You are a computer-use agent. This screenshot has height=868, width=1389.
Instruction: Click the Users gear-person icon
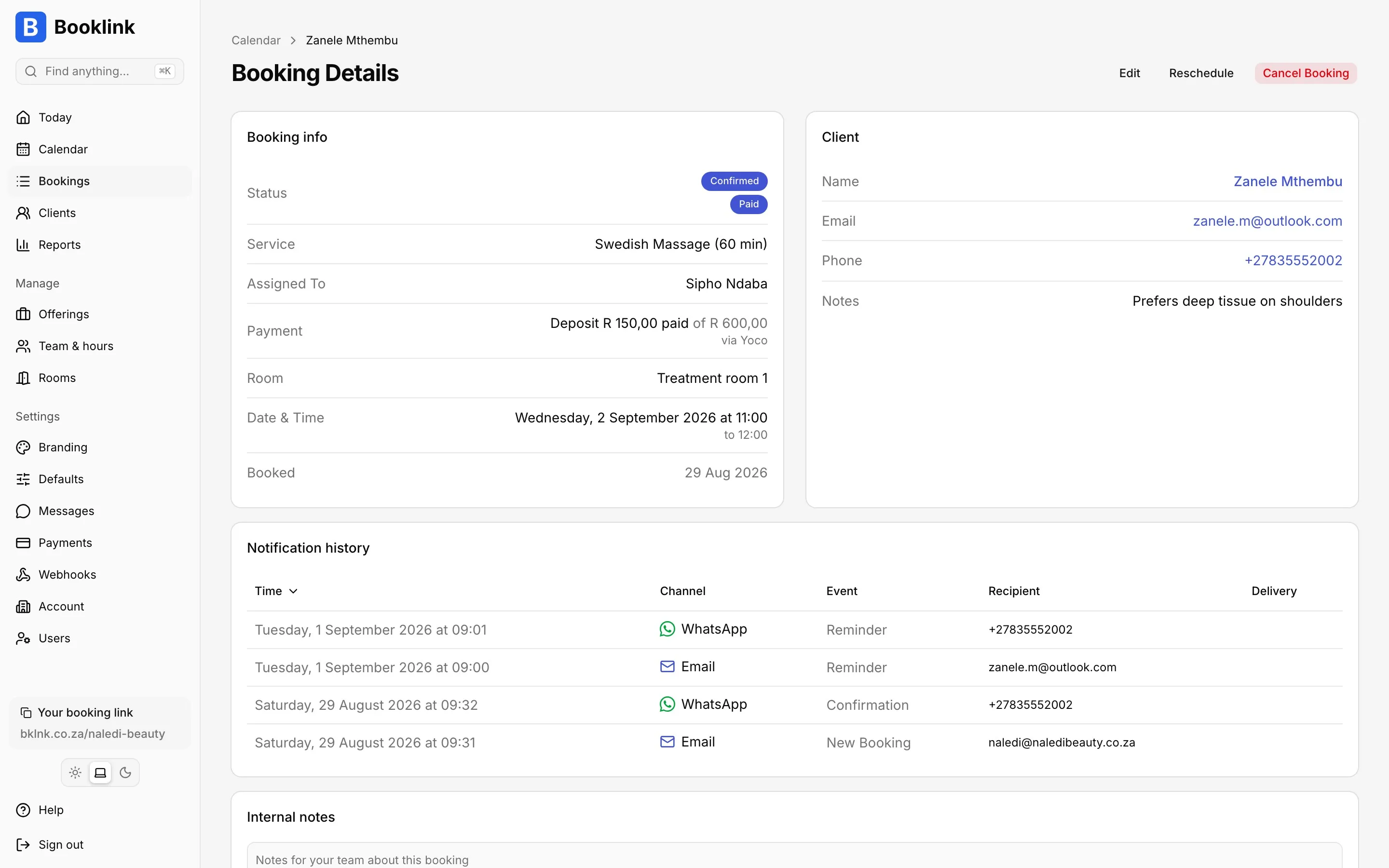(23, 639)
